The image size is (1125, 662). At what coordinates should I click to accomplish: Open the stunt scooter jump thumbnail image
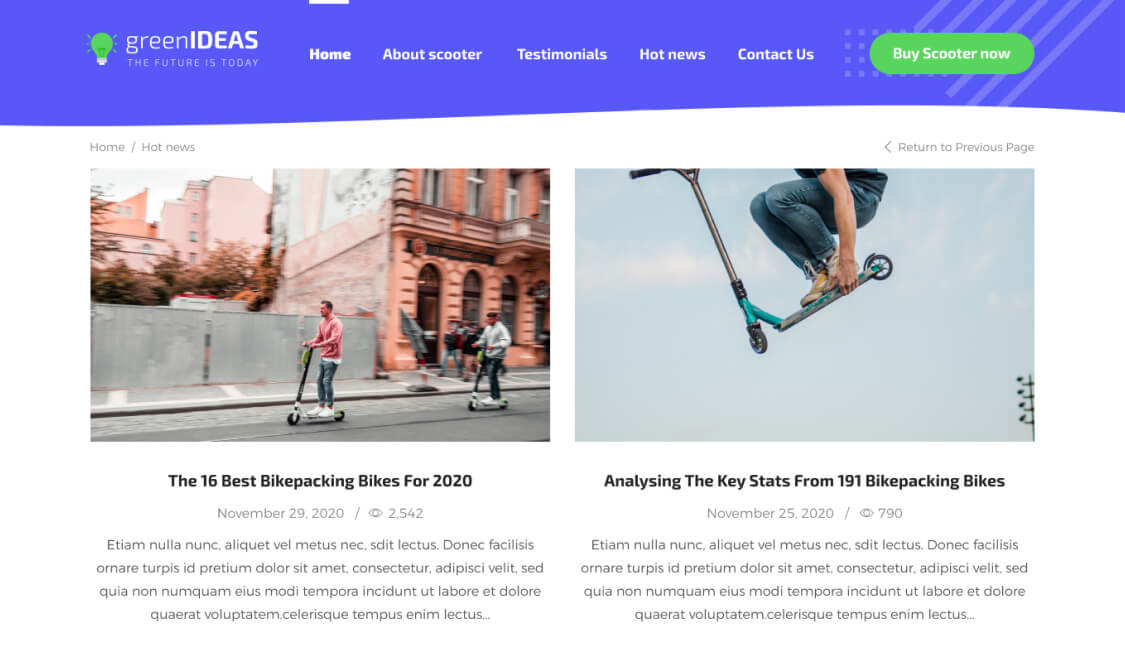pos(804,305)
